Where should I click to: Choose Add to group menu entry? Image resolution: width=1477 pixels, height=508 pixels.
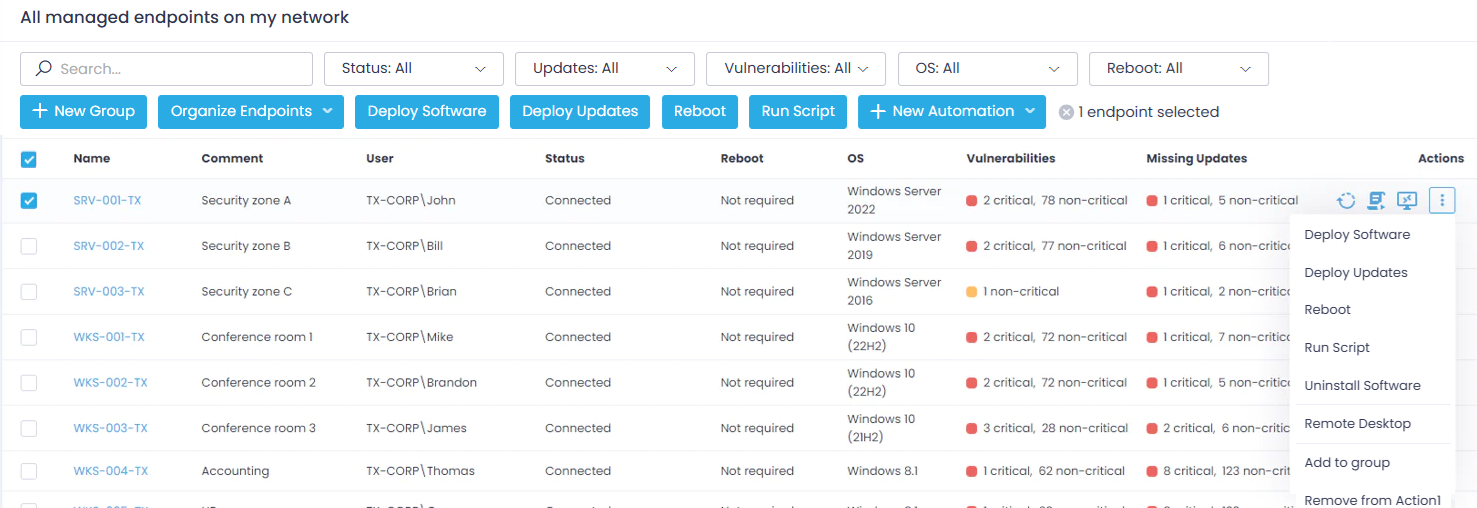pyautogui.click(x=1347, y=463)
